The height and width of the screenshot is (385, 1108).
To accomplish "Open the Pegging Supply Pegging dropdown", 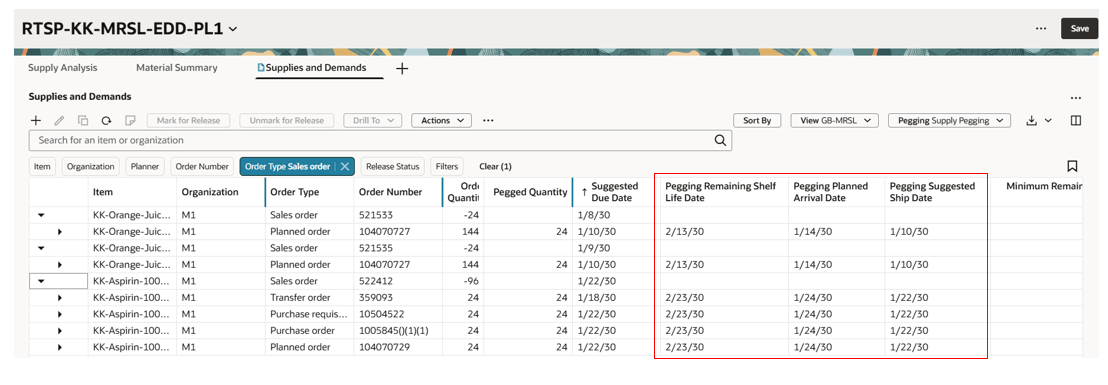I will [949, 120].
